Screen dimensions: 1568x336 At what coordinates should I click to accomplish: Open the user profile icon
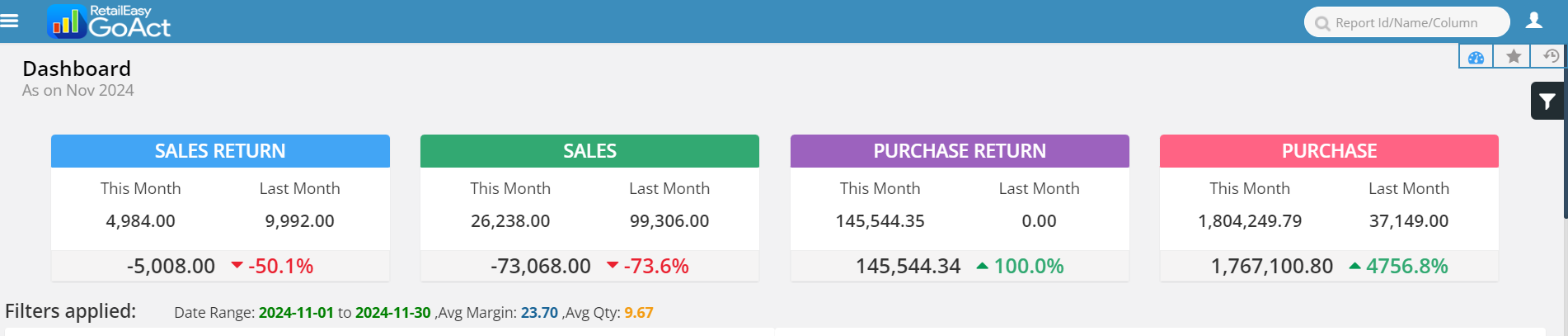[x=1533, y=21]
